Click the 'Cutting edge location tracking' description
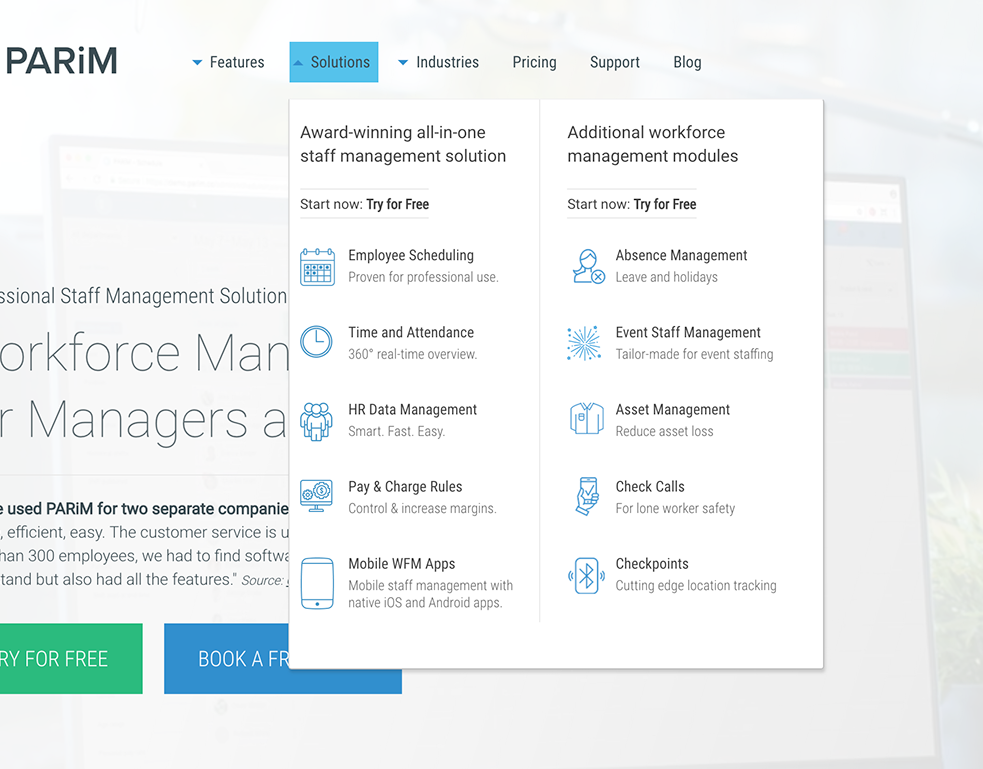Screen dimensions: 983x769 [x=696, y=585]
